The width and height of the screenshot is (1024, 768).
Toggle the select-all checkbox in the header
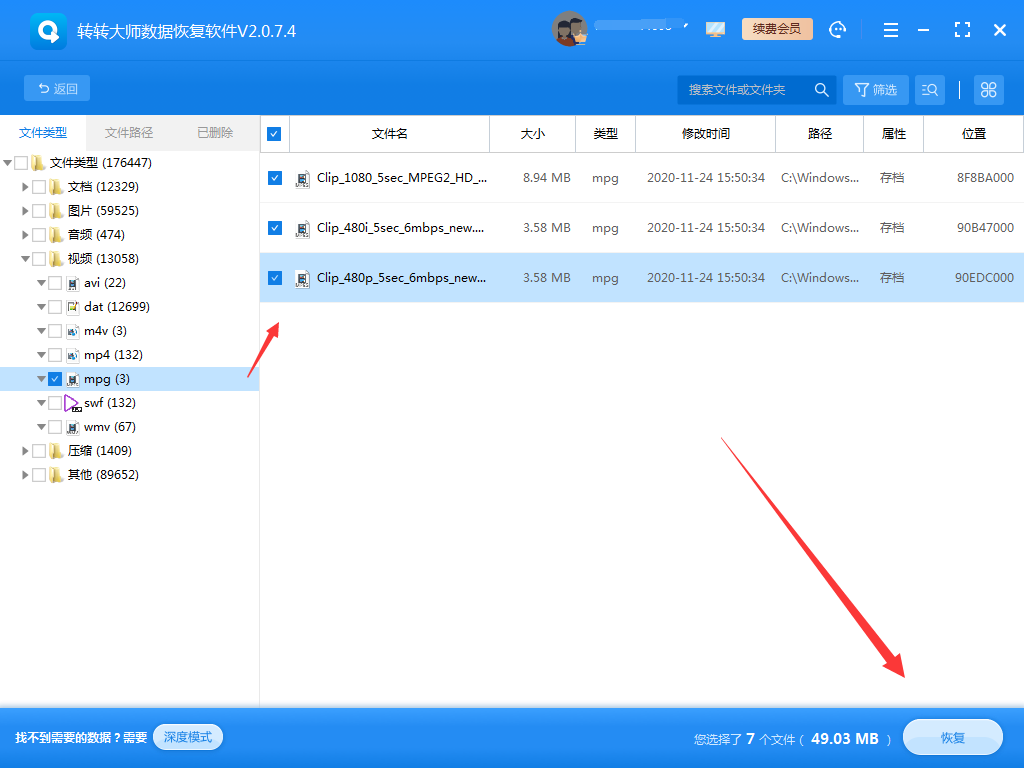click(273, 133)
